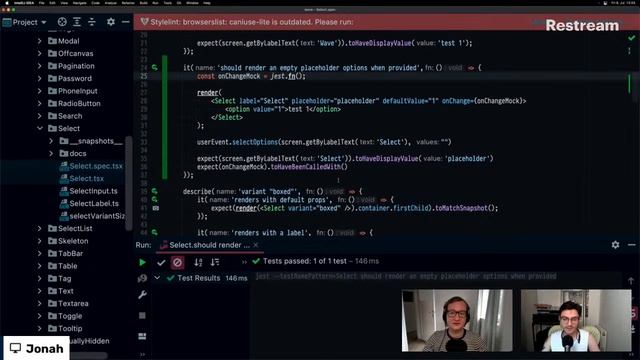This screenshot has width=640, height=360.
Task: Run test gutter icon at line 24
Action: point(155,67)
